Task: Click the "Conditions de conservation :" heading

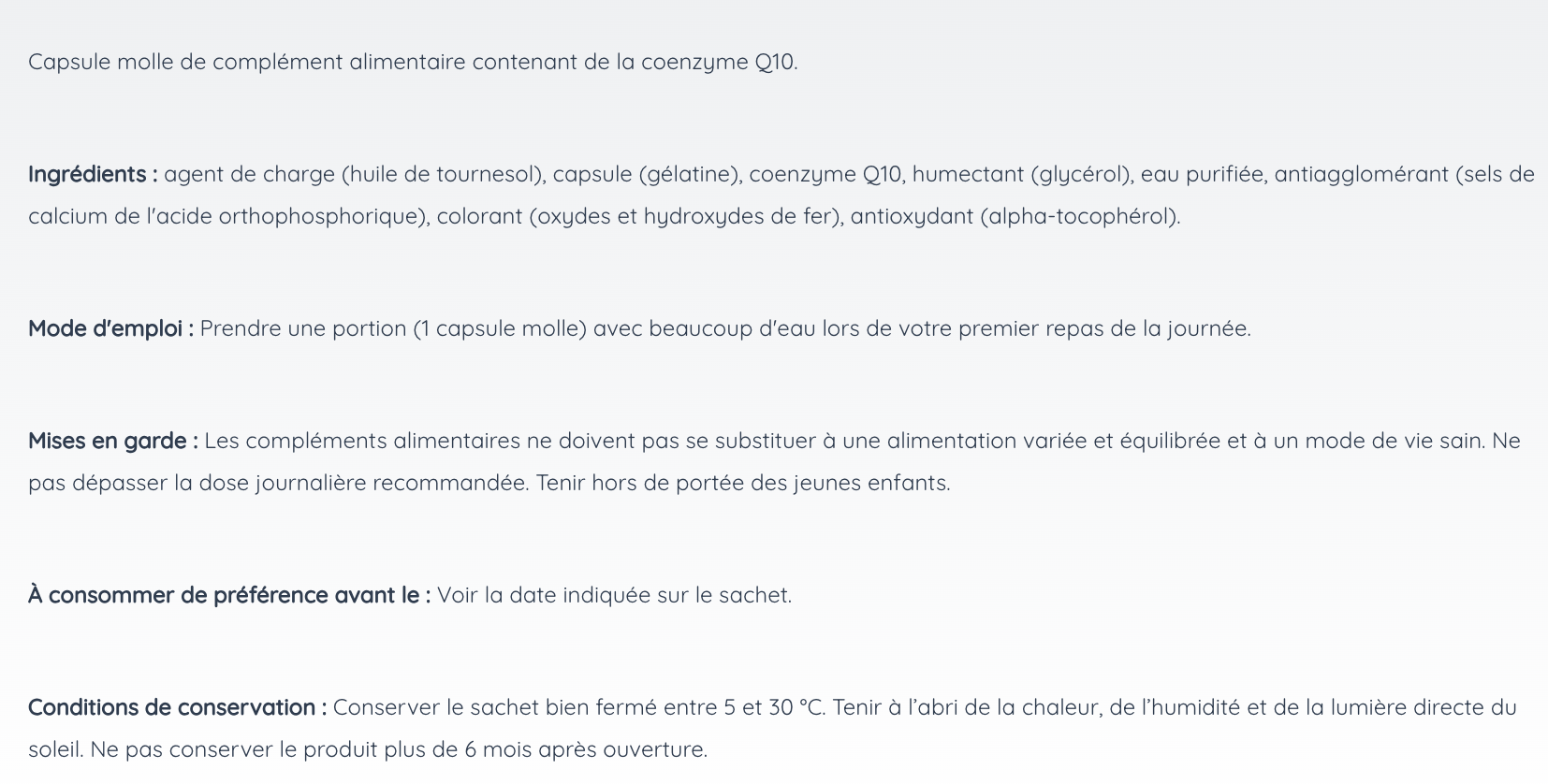Action: point(177,708)
